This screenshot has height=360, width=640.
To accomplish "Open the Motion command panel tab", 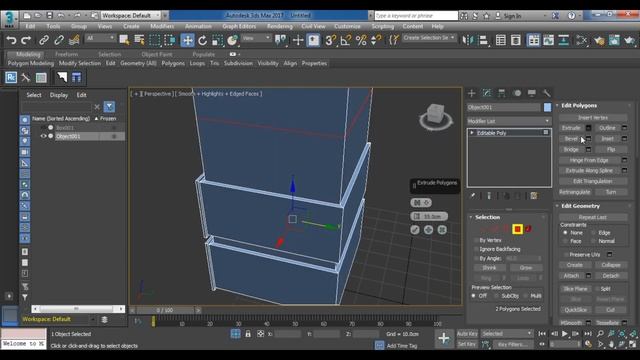I will (x=517, y=93).
